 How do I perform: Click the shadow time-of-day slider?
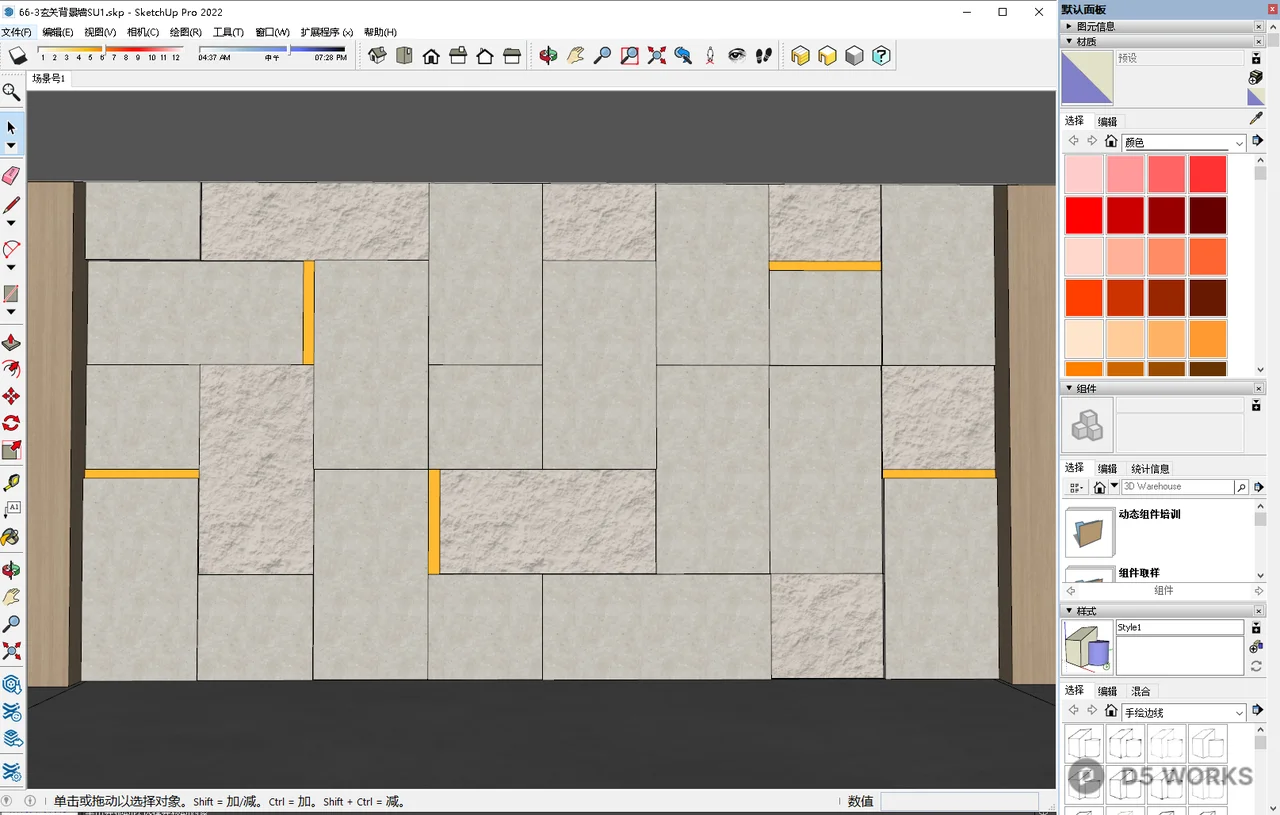(x=272, y=49)
